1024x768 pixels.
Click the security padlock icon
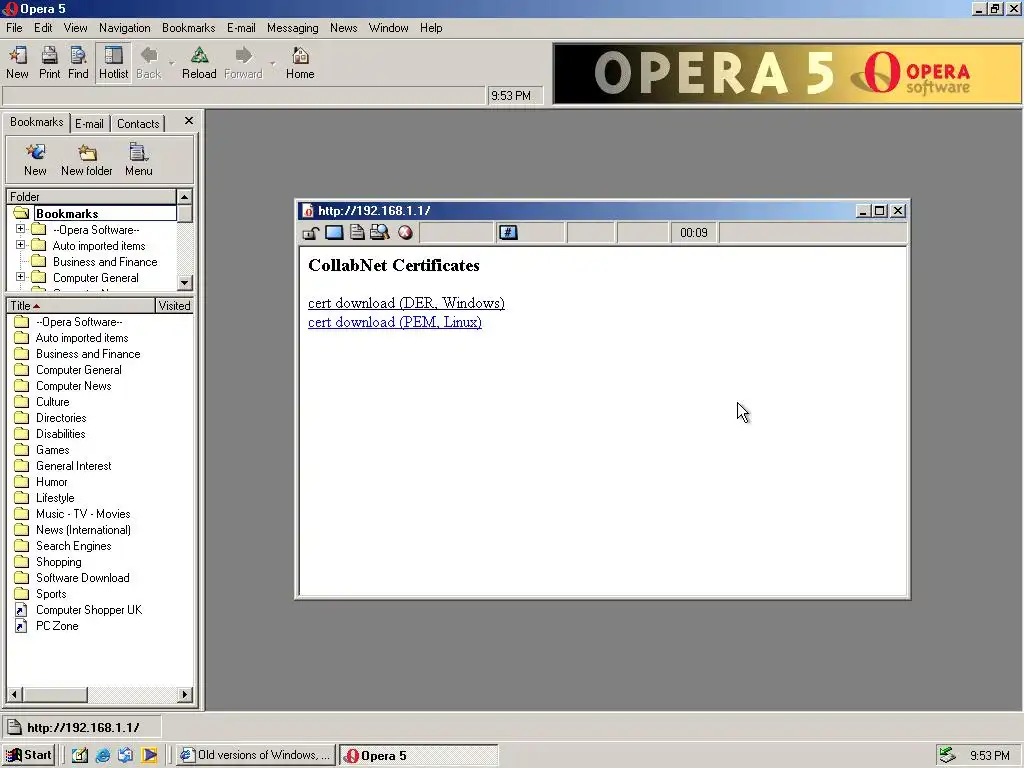point(310,232)
